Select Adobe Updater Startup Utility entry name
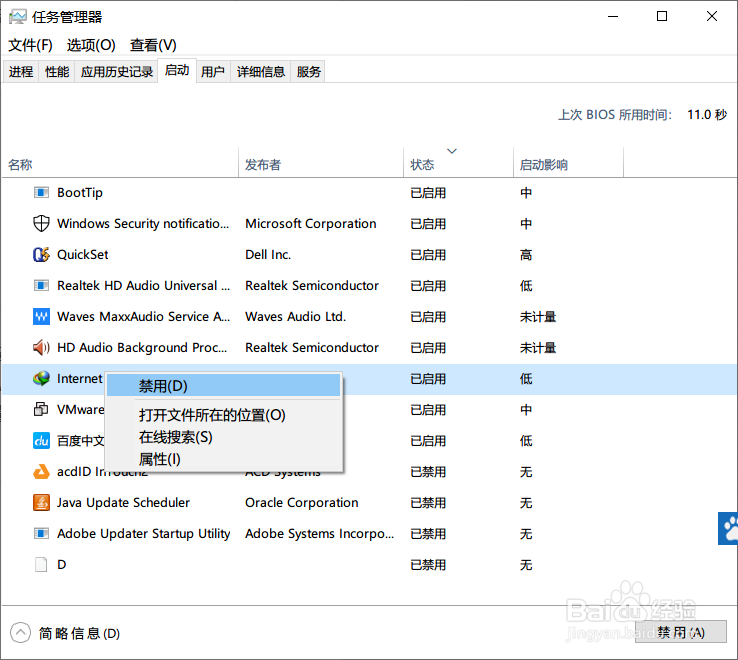 click(x=144, y=534)
